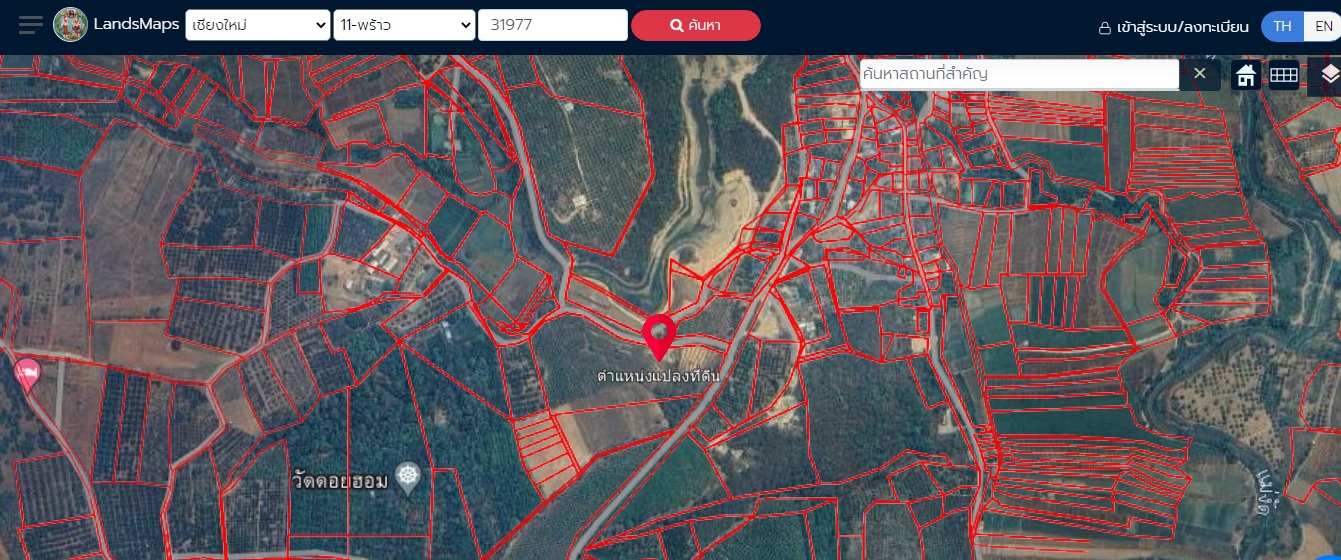This screenshot has width=1341, height=560.
Task: Click the LandsMaps title text
Action: 136,25
